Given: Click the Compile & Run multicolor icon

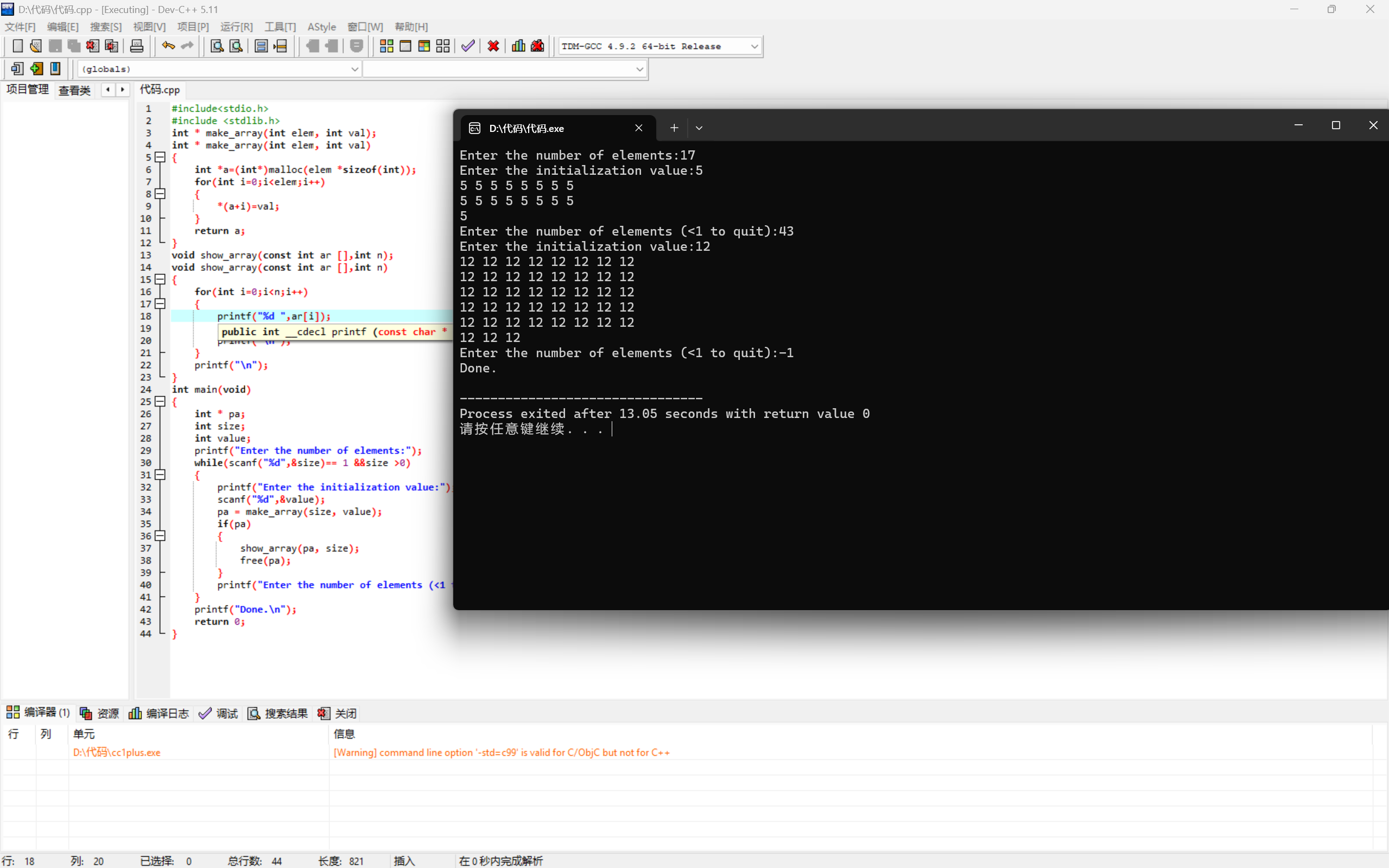Looking at the screenshot, I should (424, 46).
